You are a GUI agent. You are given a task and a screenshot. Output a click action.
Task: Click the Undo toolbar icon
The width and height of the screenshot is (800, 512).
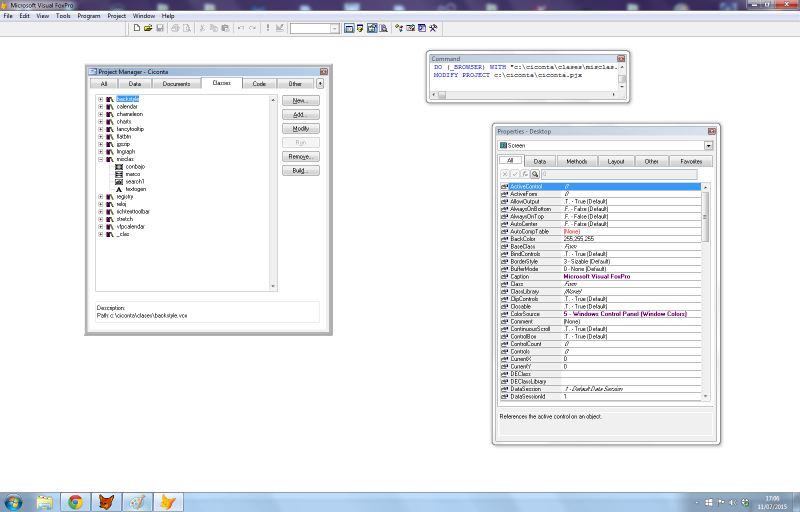pos(240,29)
